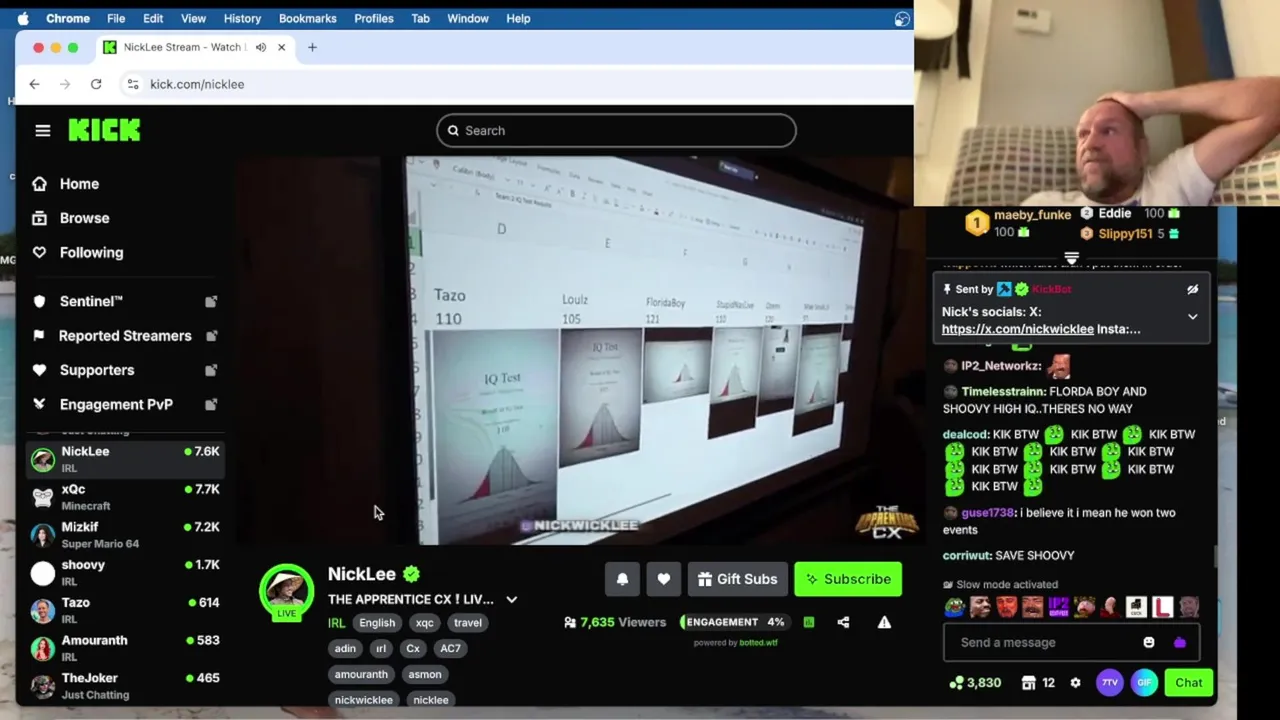Click green engagement chart icon
Screen dimensions: 1280x720
pos(809,622)
